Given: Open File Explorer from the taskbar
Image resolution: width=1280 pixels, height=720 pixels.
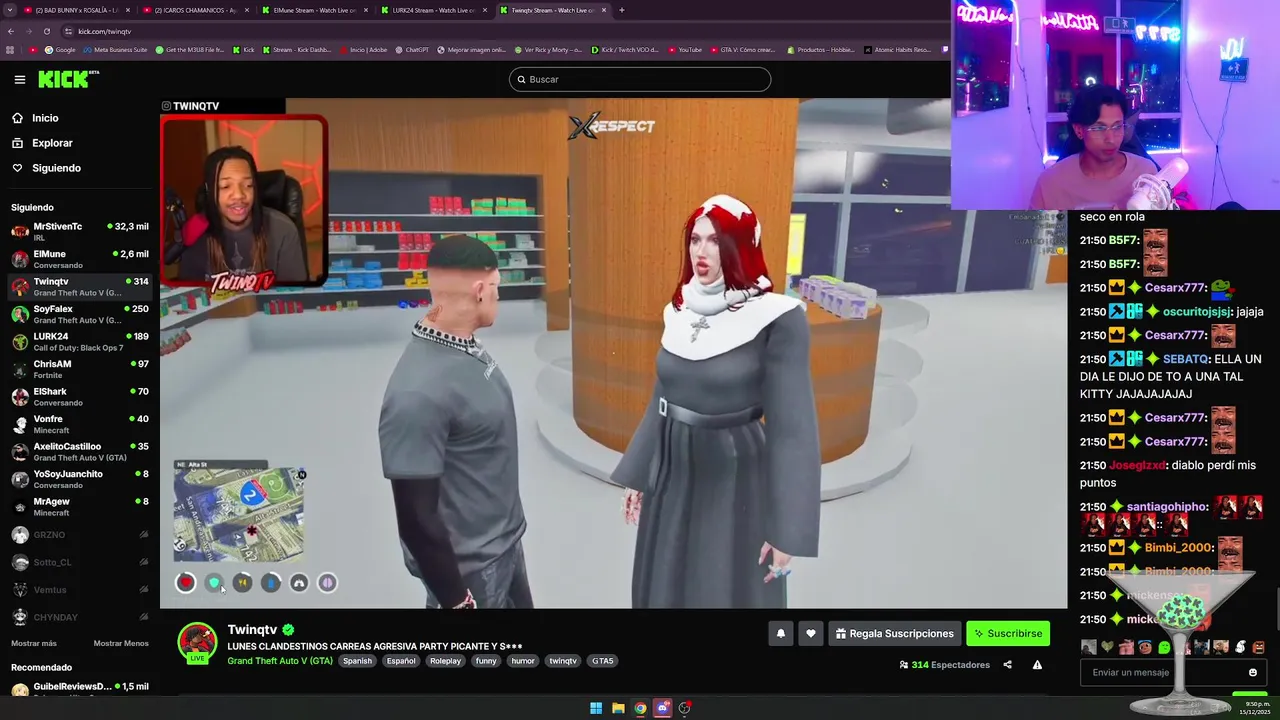Looking at the screenshot, I should pos(618,708).
